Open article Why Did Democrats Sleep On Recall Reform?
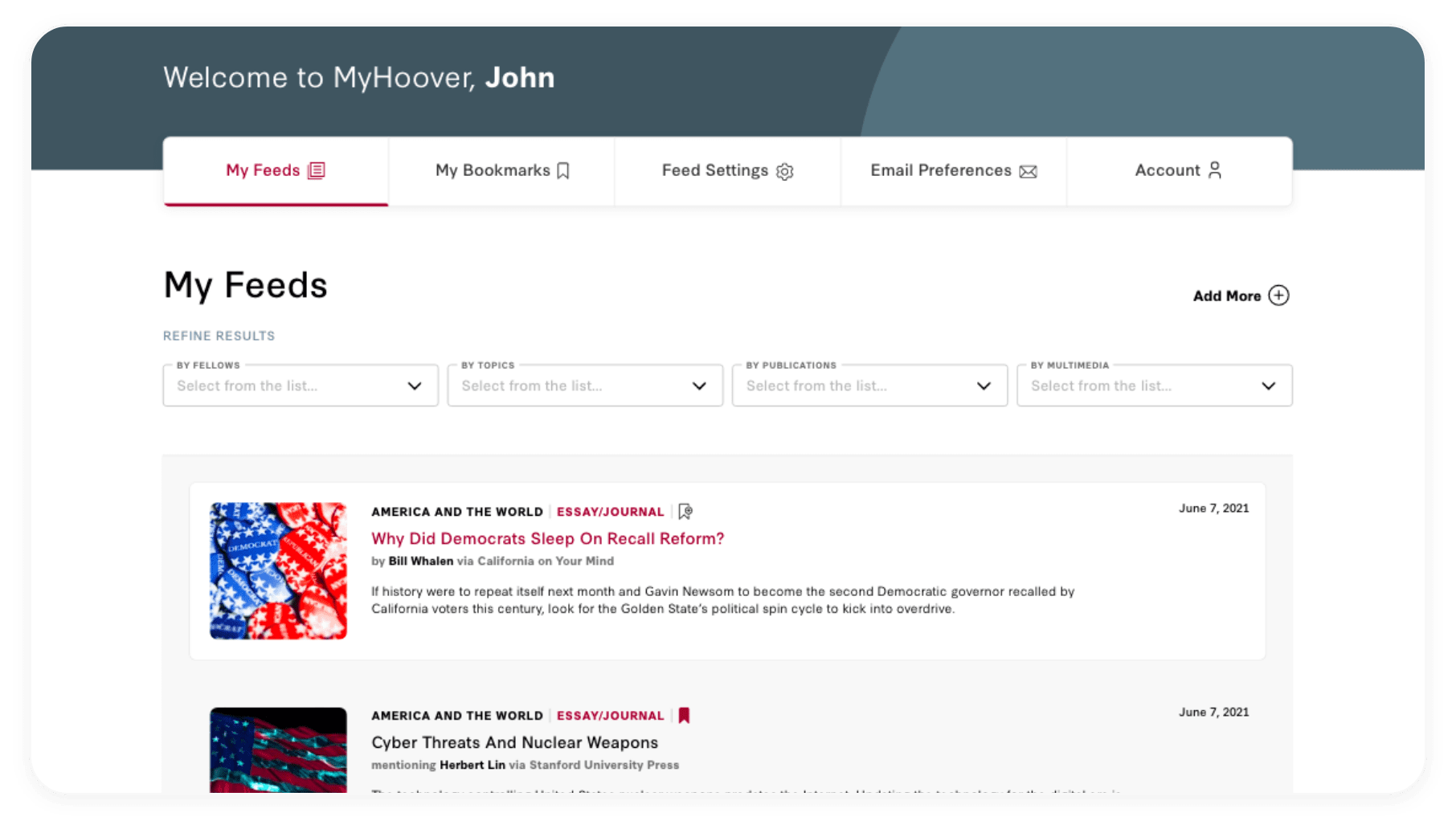Viewport: 1456px width, 829px height. [547, 538]
